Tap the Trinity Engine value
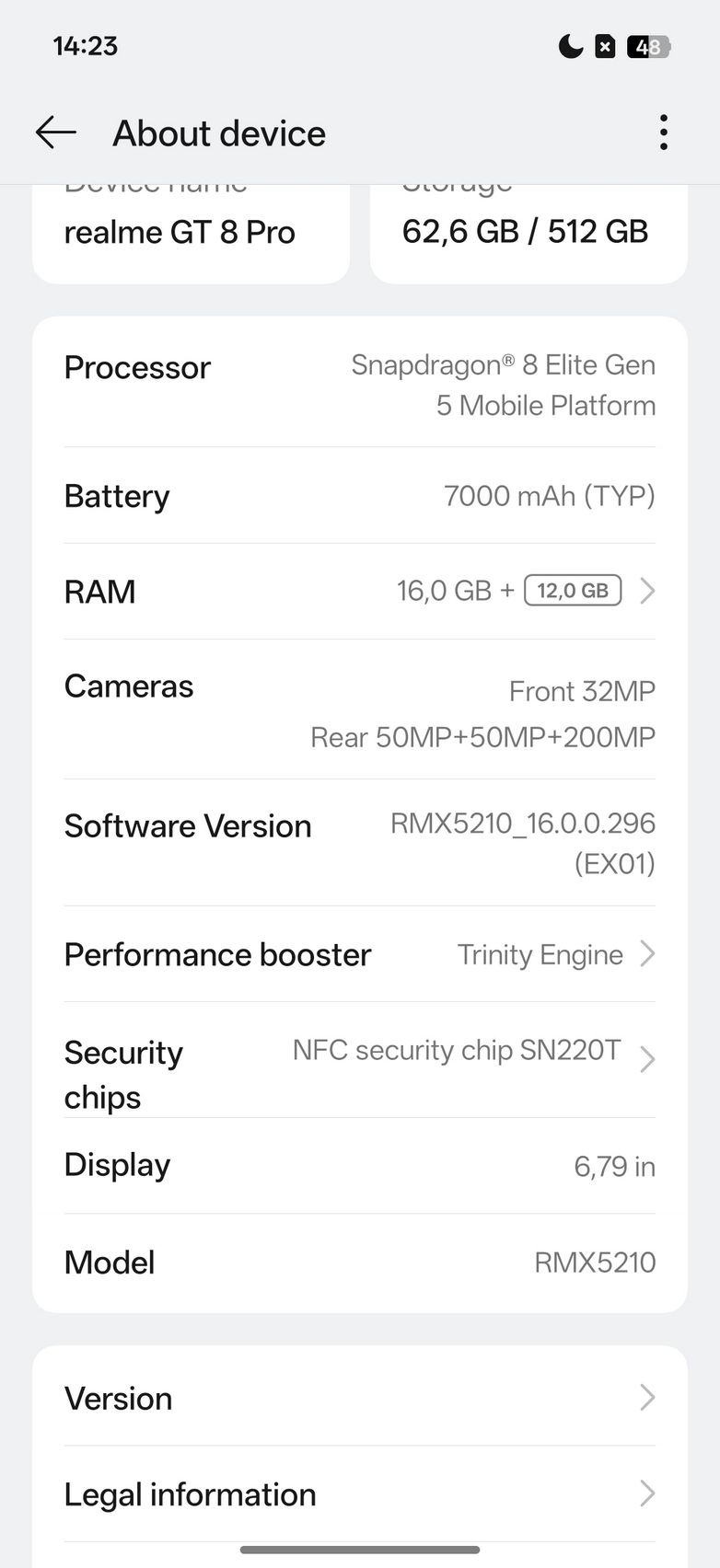 [x=540, y=955]
